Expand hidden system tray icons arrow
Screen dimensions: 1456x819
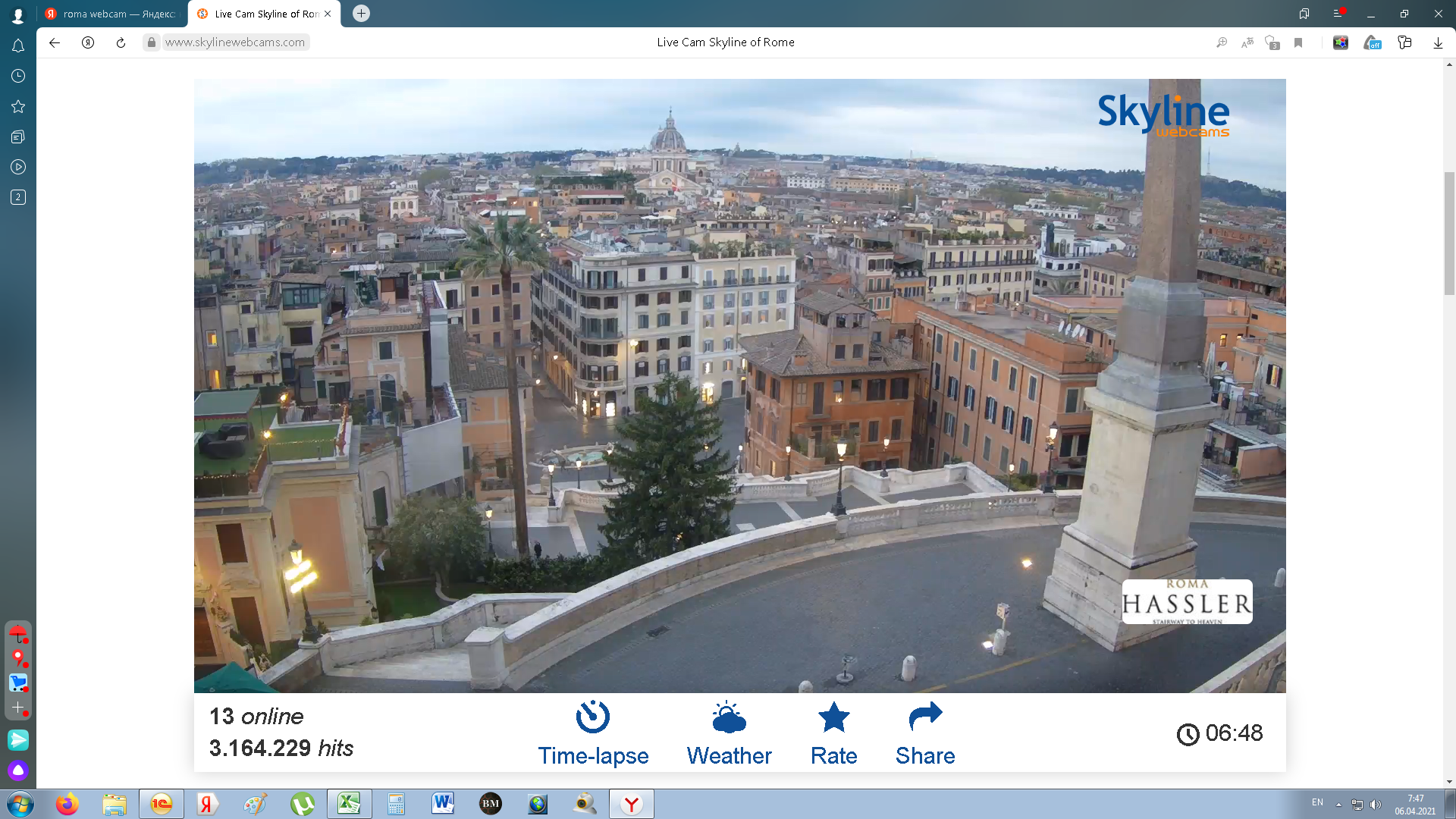tap(1338, 805)
